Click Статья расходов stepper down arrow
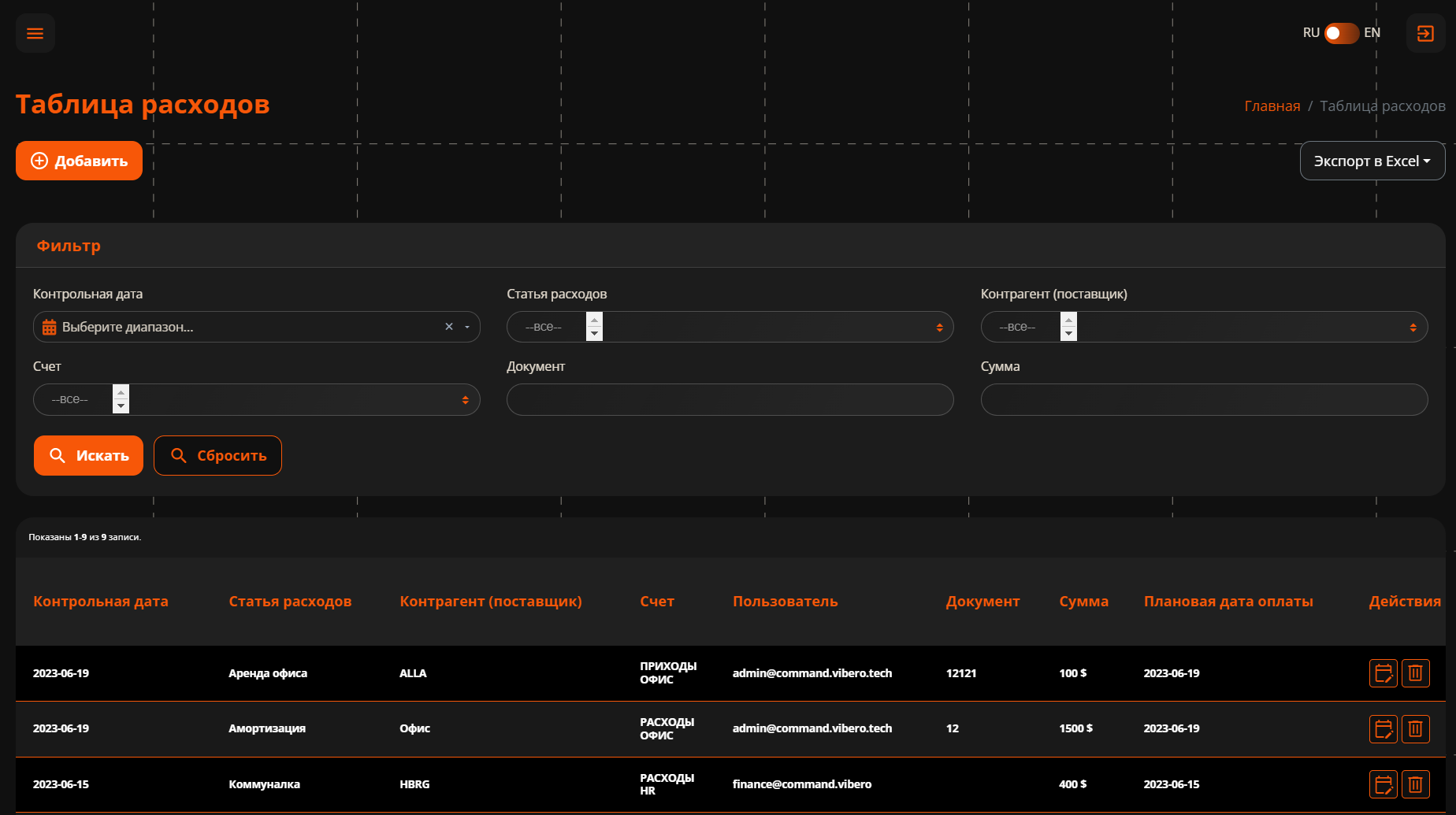1456x815 pixels. [x=595, y=334]
